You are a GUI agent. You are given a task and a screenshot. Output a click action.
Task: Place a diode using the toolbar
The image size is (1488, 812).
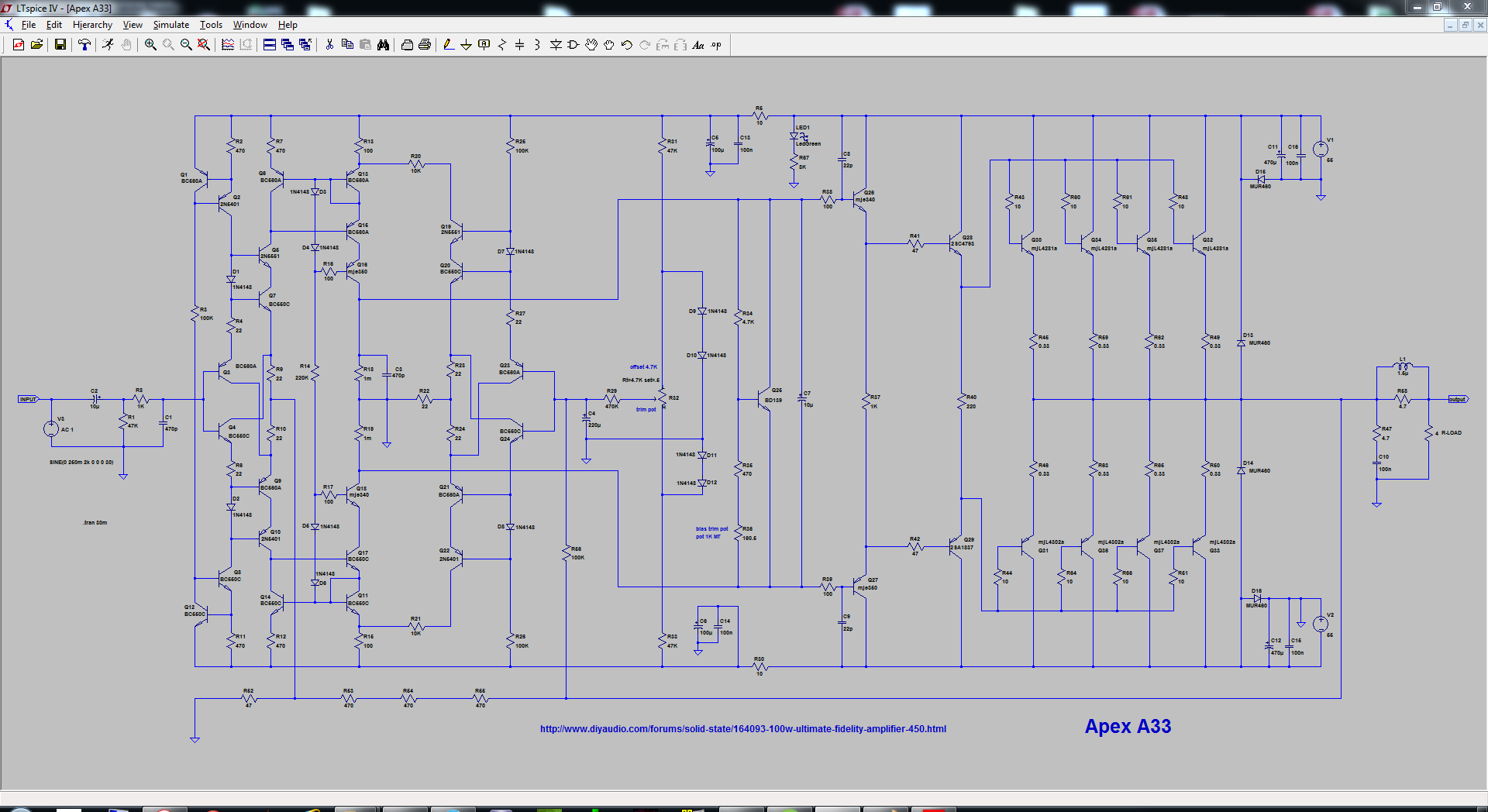[x=556, y=45]
